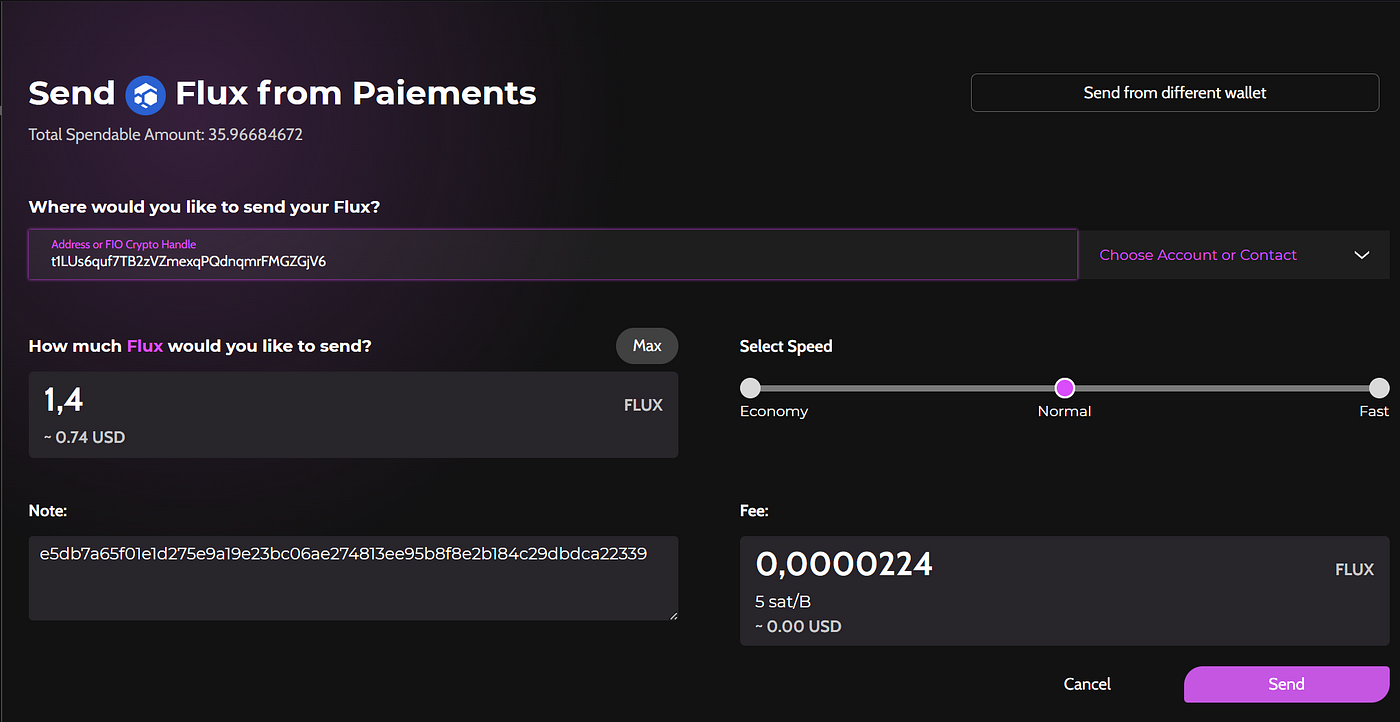
Task: Select Normal speed on the slider
Action: coord(1065,388)
